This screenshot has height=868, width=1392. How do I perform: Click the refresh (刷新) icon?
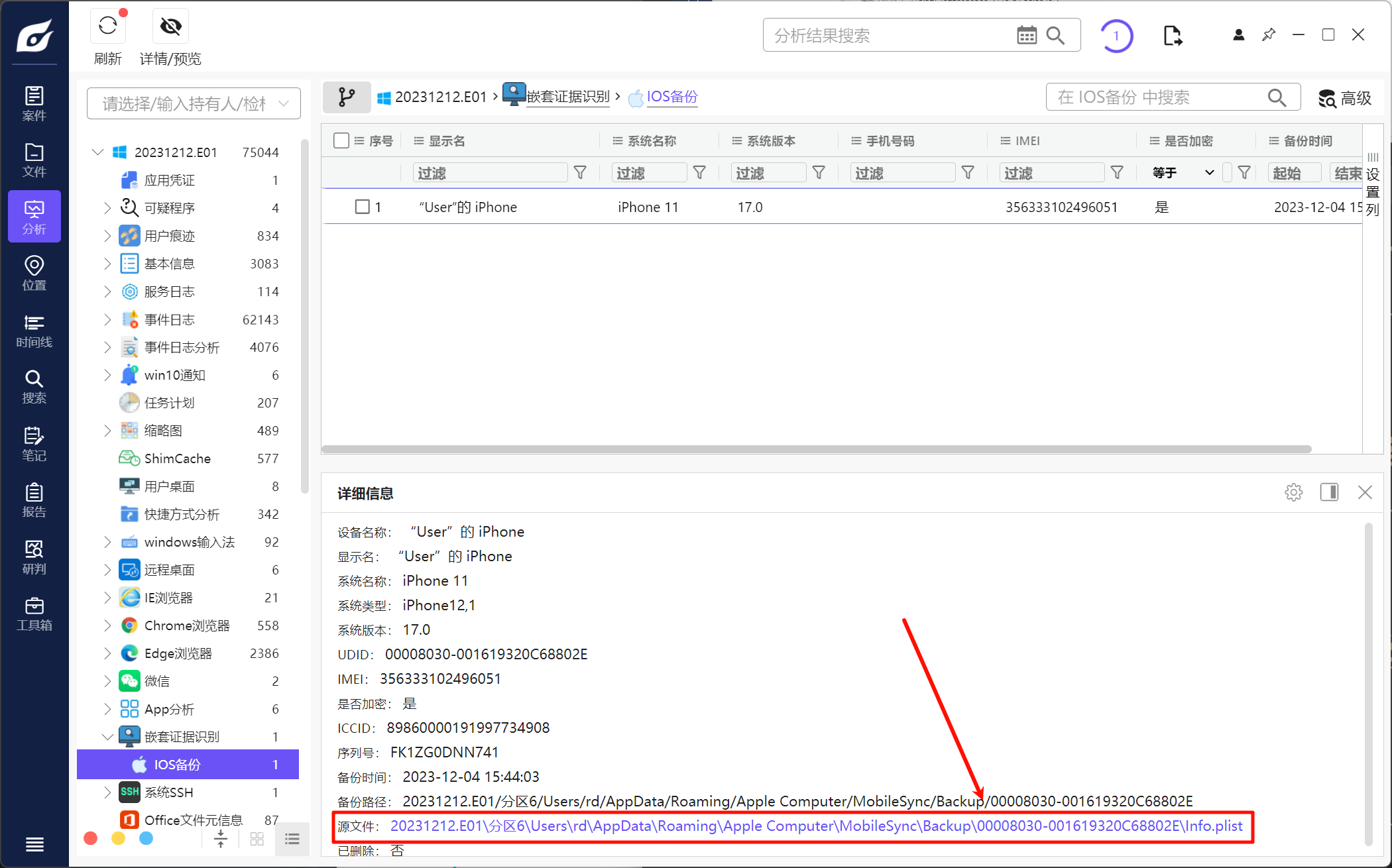[108, 27]
